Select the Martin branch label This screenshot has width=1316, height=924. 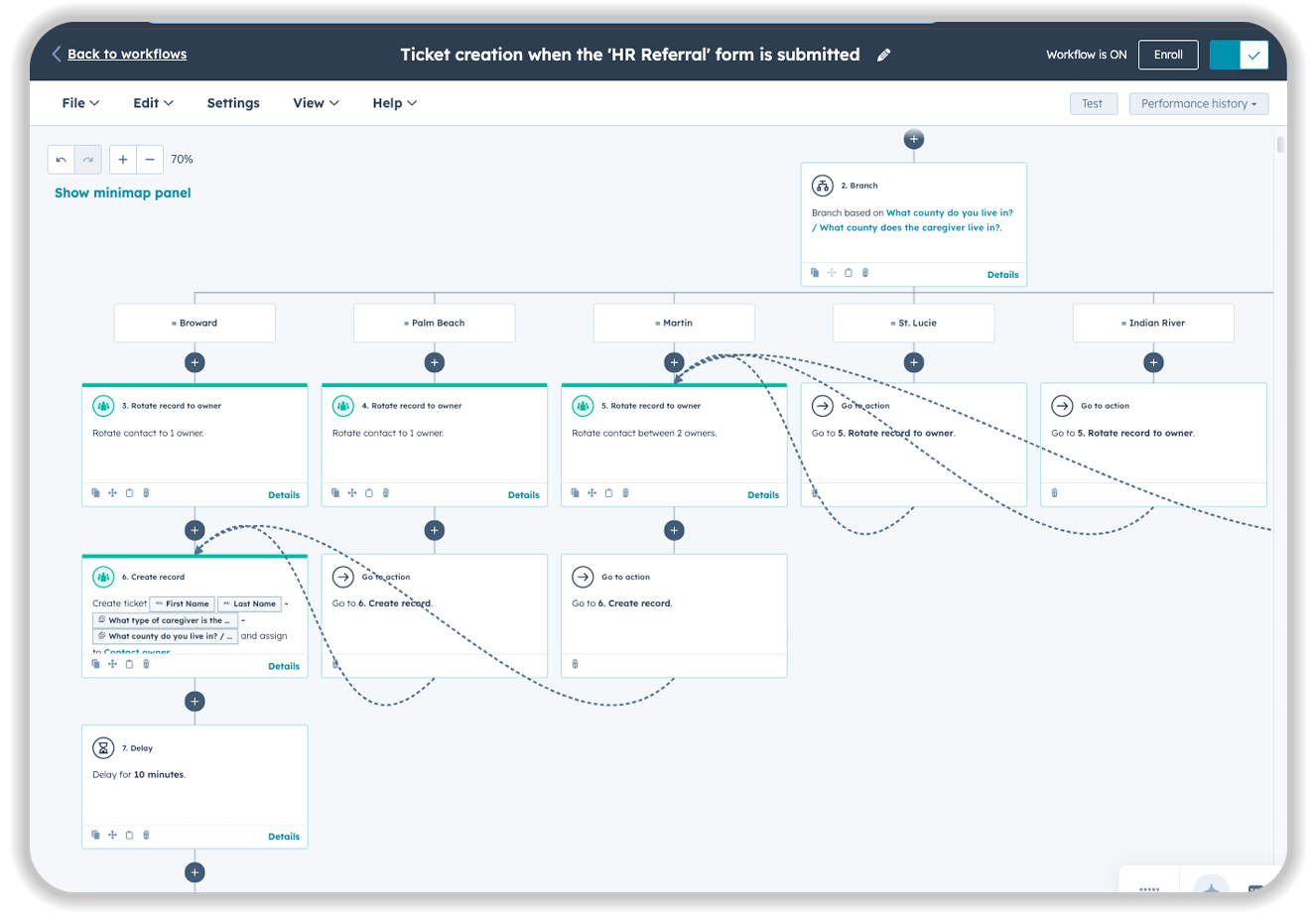pyautogui.click(x=674, y=323)
